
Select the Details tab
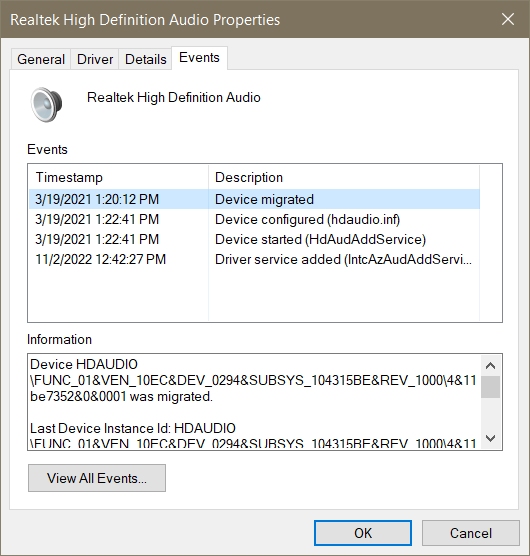pos(145,59)
